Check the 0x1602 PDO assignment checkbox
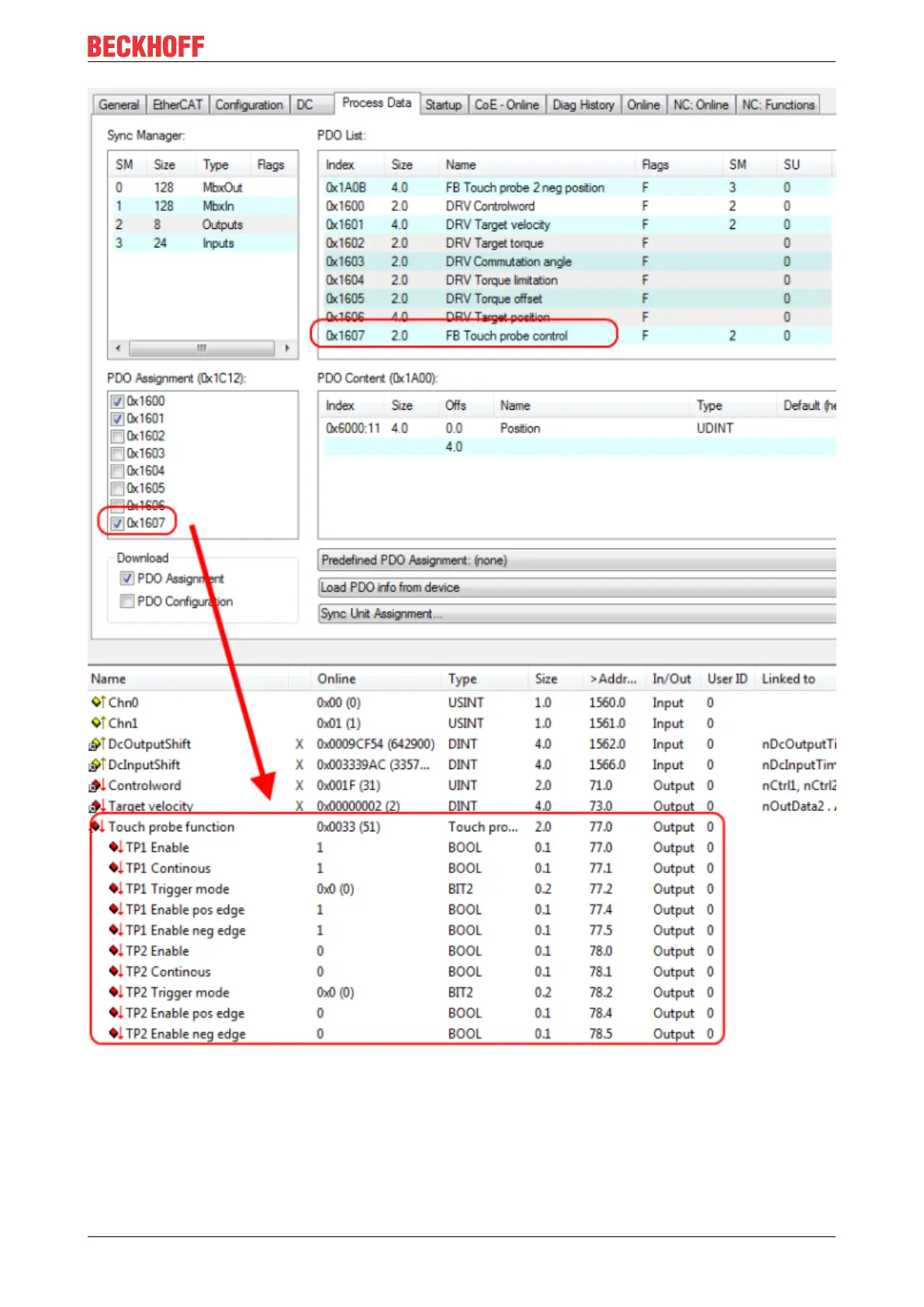The width and height of the screenshot is (924, 1307). pos(117,436)
